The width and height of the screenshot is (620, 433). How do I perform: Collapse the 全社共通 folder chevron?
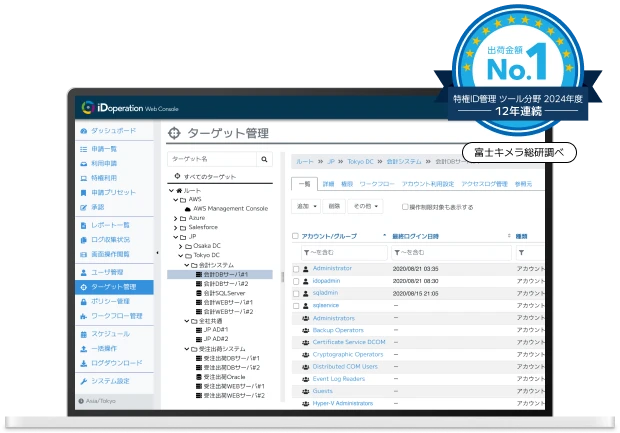point(187,321)
